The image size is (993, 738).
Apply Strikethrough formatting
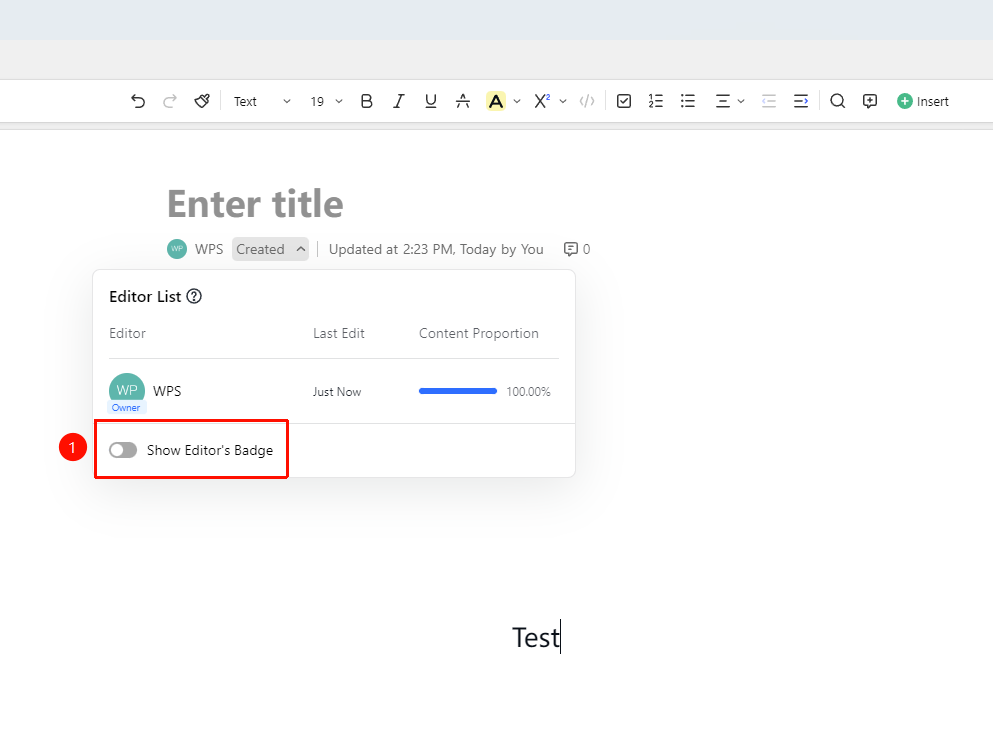coord(463,101)
